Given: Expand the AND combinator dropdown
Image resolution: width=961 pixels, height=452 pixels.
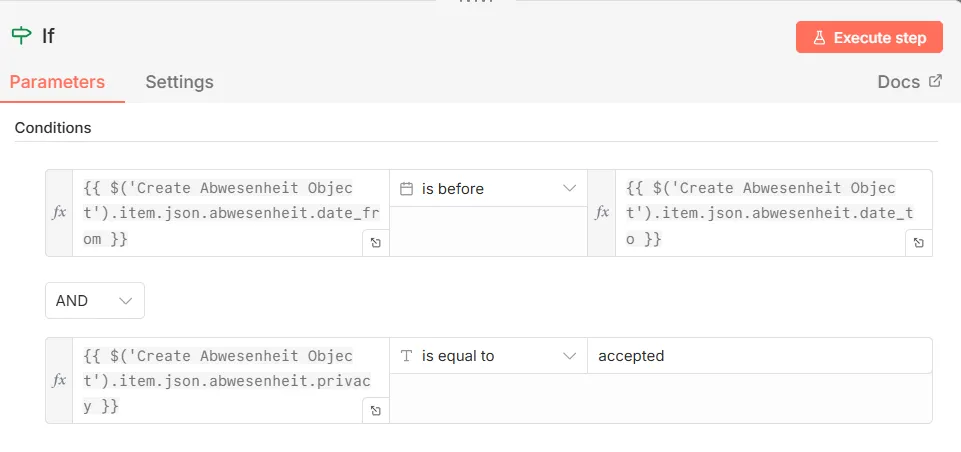Looking at the screenshot, I should [95, 300].
